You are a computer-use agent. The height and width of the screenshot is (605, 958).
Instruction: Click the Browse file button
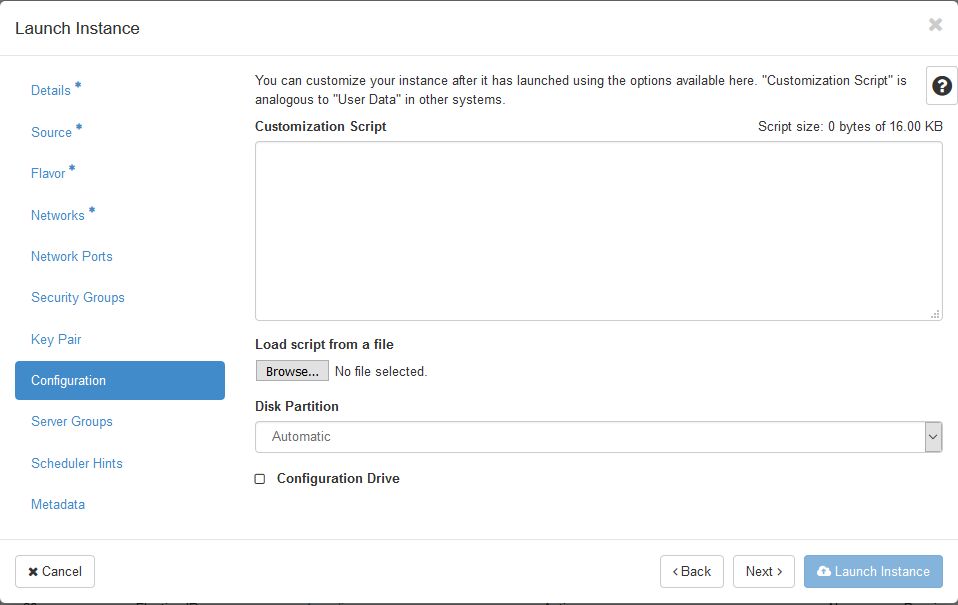tap(292, 371)
